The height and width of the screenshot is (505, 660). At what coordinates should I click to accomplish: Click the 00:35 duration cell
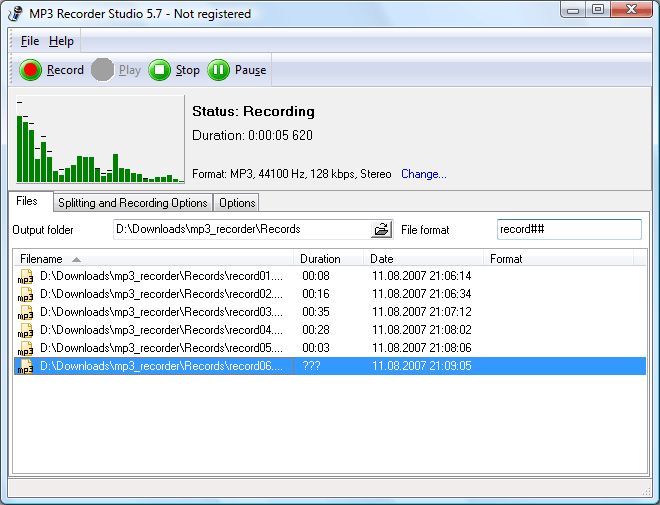pyautogui.click(x=316, y=312)
